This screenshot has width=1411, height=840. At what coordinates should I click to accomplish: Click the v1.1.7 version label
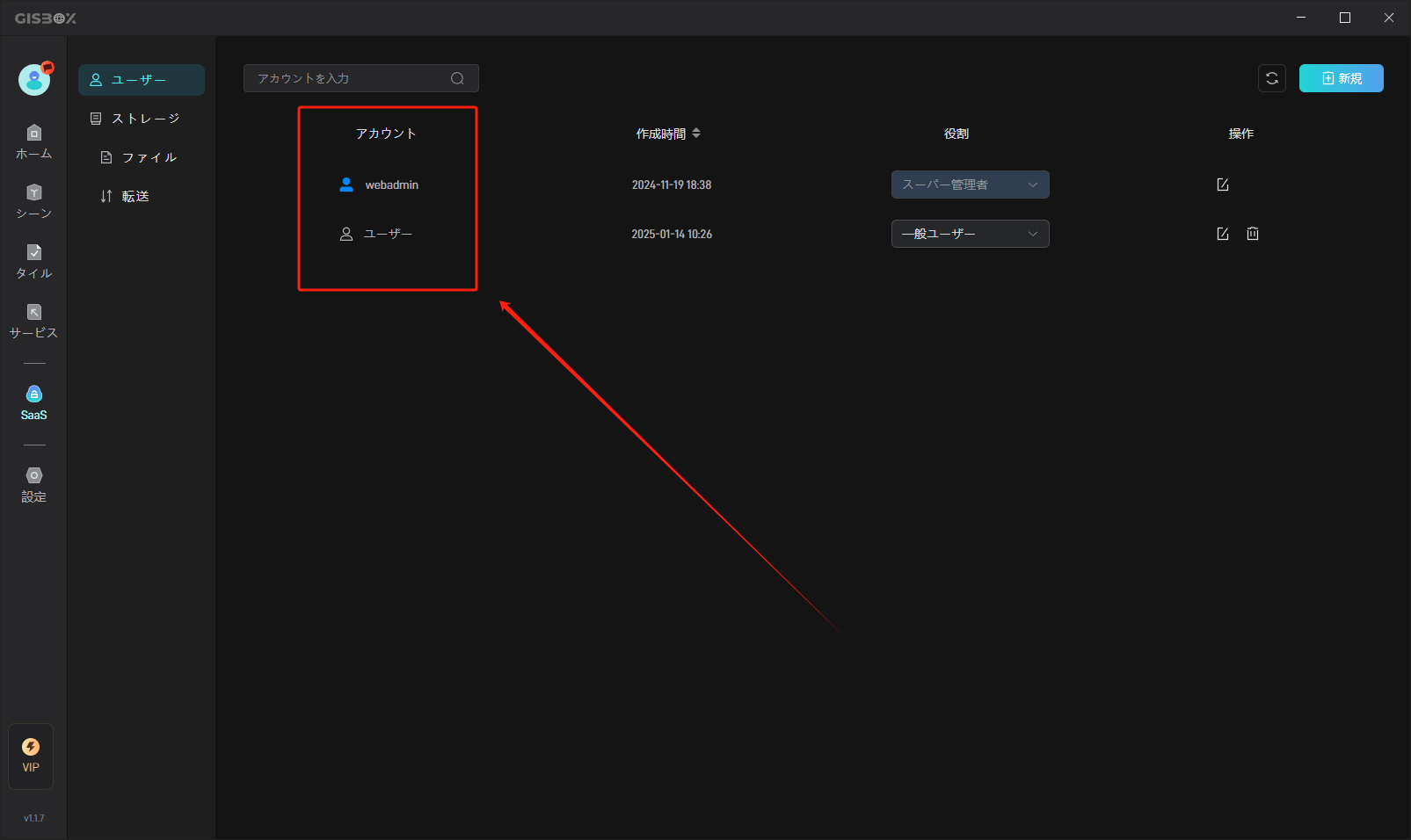pyautogui.click(x=33, y=818)
